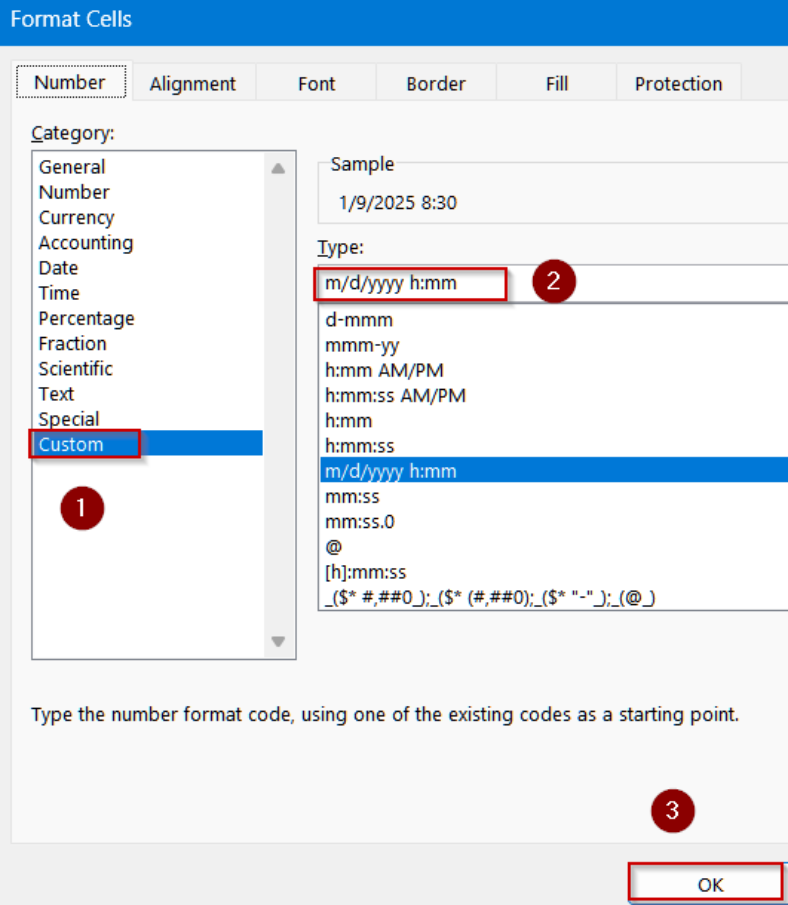This screenshot has width=788, height=905.
Task: Switch to the Border tab
Action: click(x=435, y=84)
